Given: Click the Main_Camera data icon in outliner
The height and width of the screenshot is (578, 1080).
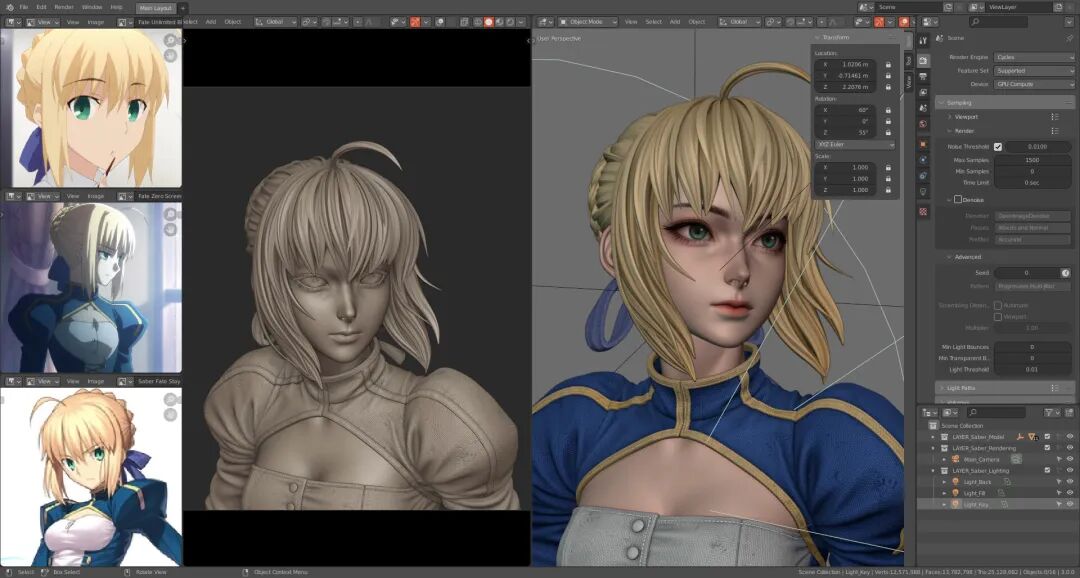Looking at the screenshot, I should 1017,460.
